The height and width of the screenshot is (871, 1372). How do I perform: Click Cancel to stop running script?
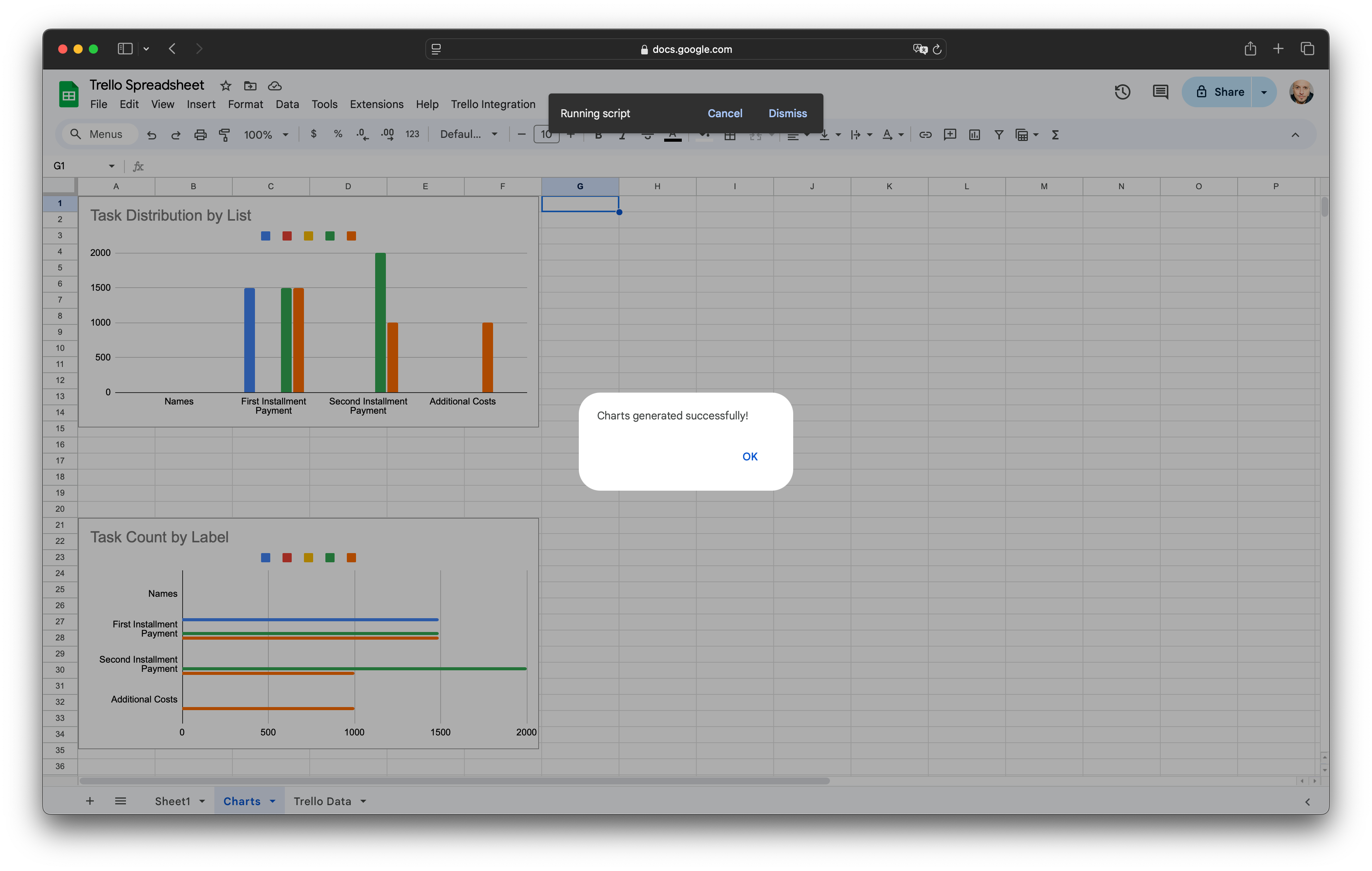pos(724,112)
